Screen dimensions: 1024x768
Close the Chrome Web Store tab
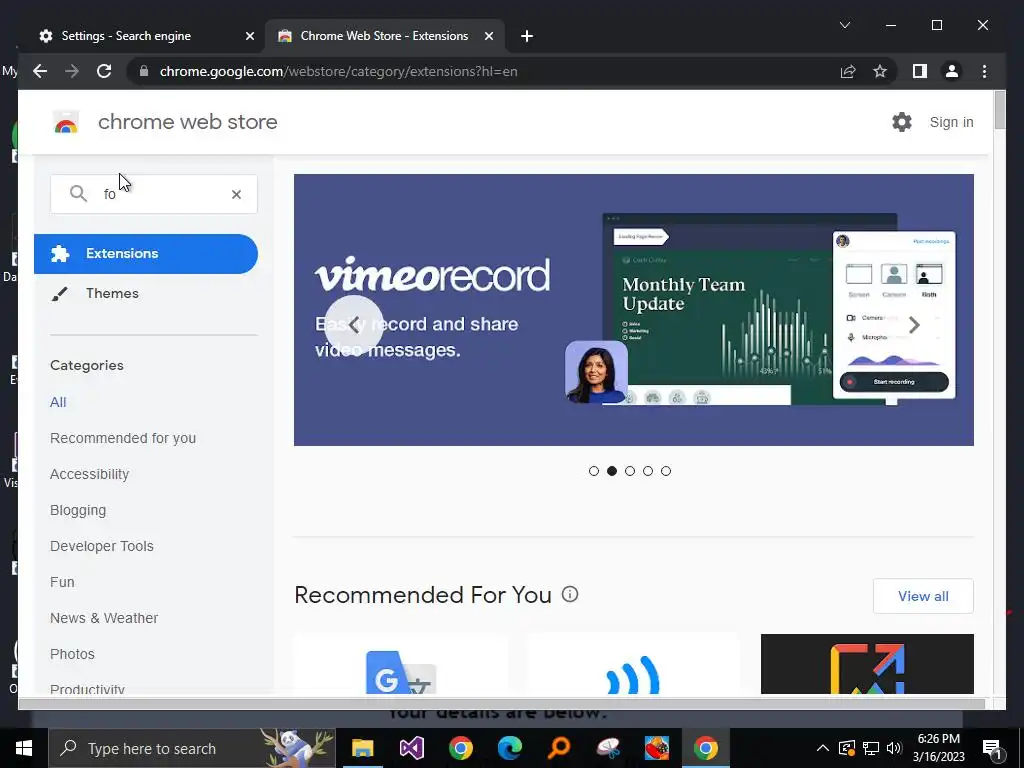(x=488, y=36)
